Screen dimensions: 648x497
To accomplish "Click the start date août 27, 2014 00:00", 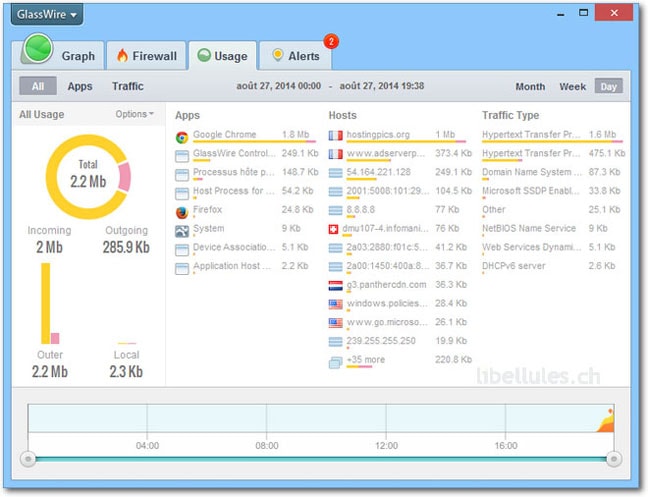I will (x=279, y=86).
